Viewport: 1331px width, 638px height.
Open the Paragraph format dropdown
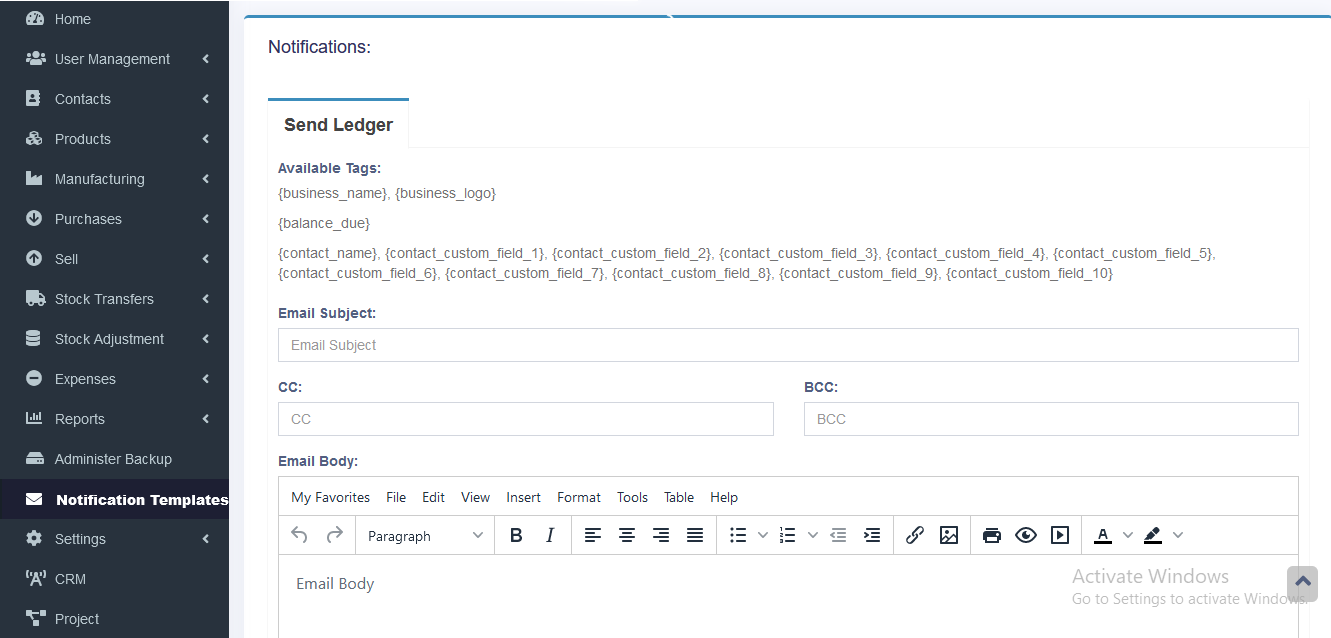425,536
